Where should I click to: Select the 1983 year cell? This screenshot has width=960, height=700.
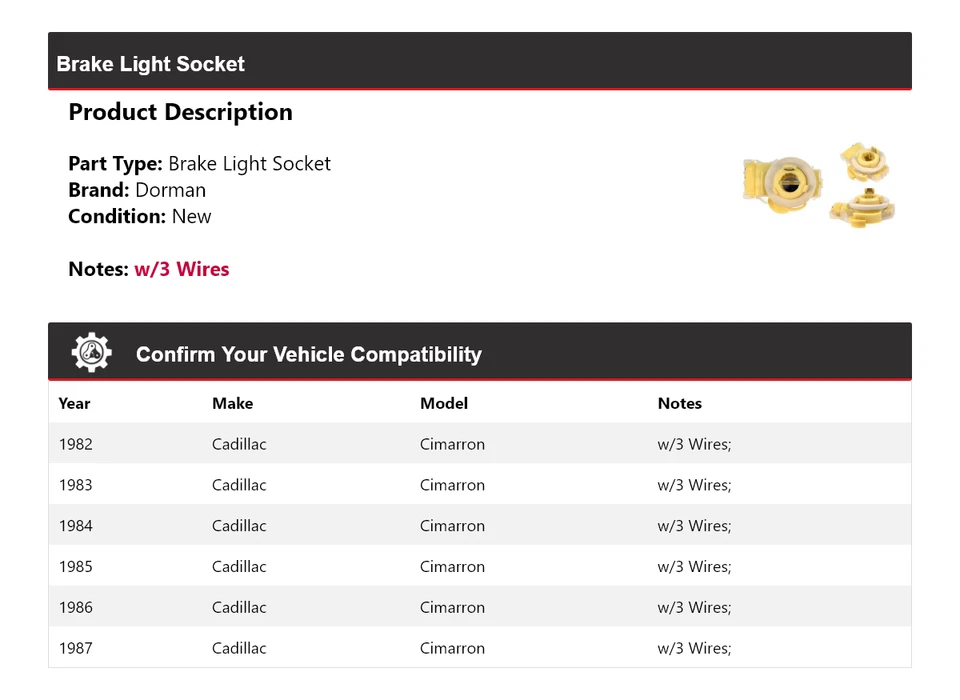point(75,485)
